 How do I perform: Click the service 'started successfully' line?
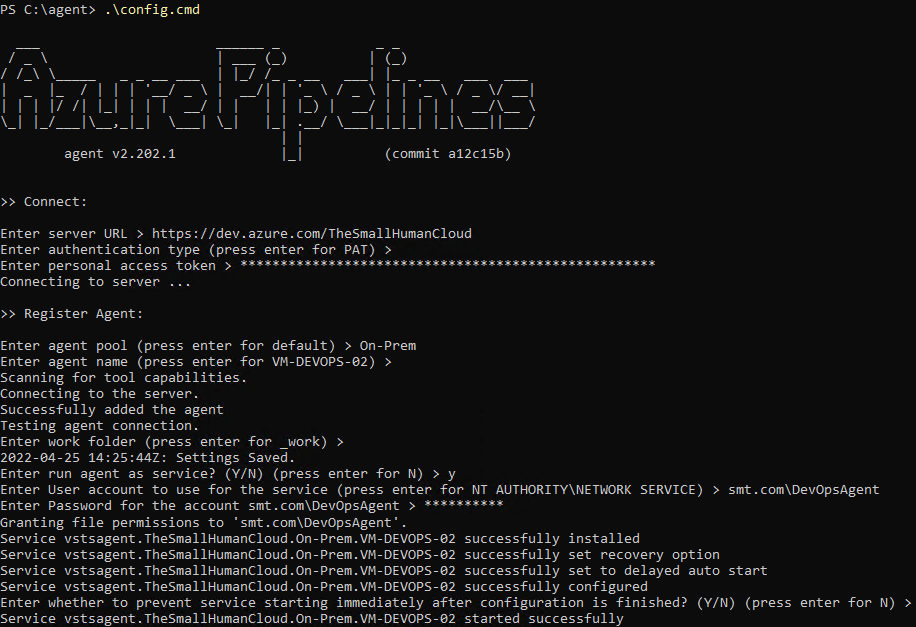click(312, 618)
